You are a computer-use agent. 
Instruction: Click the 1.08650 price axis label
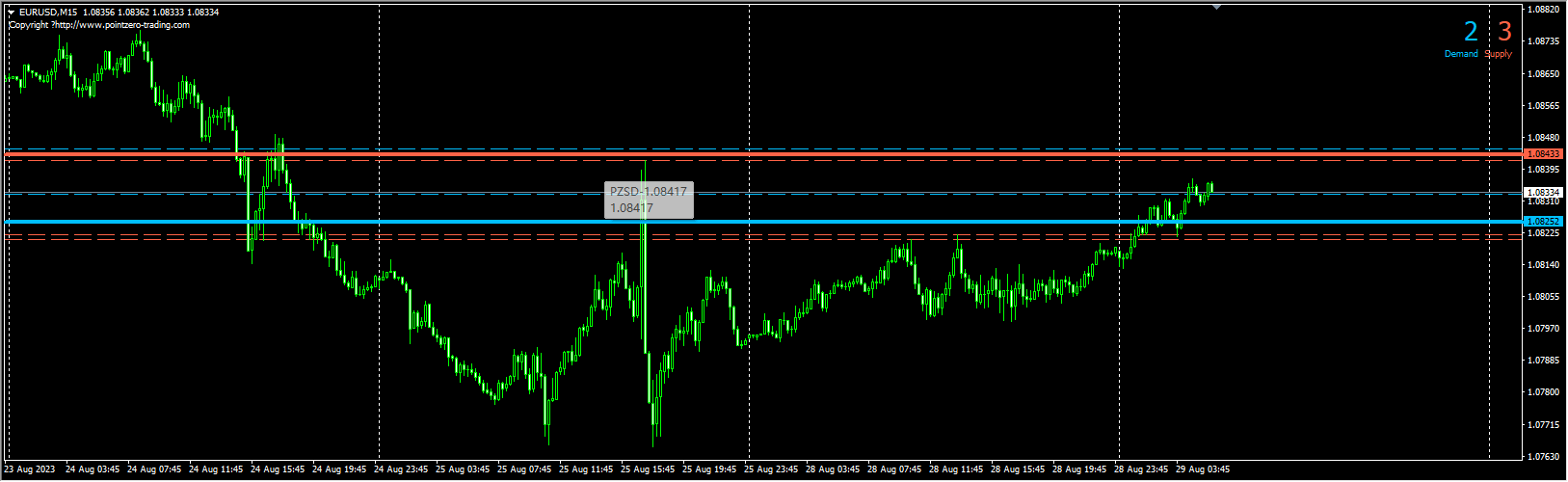pyautogui.click(x=1545, y=74)
